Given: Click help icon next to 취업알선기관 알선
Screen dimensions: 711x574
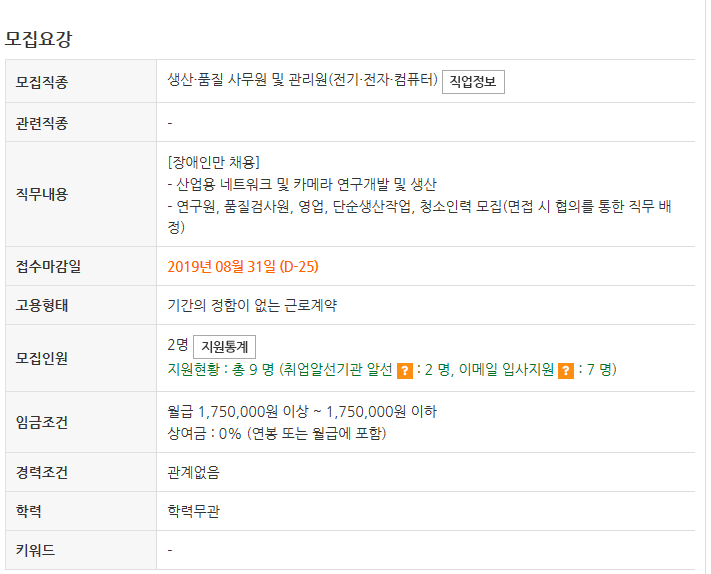Looking at the screenshot, I should pyautogui.click(x=404, y=371).
